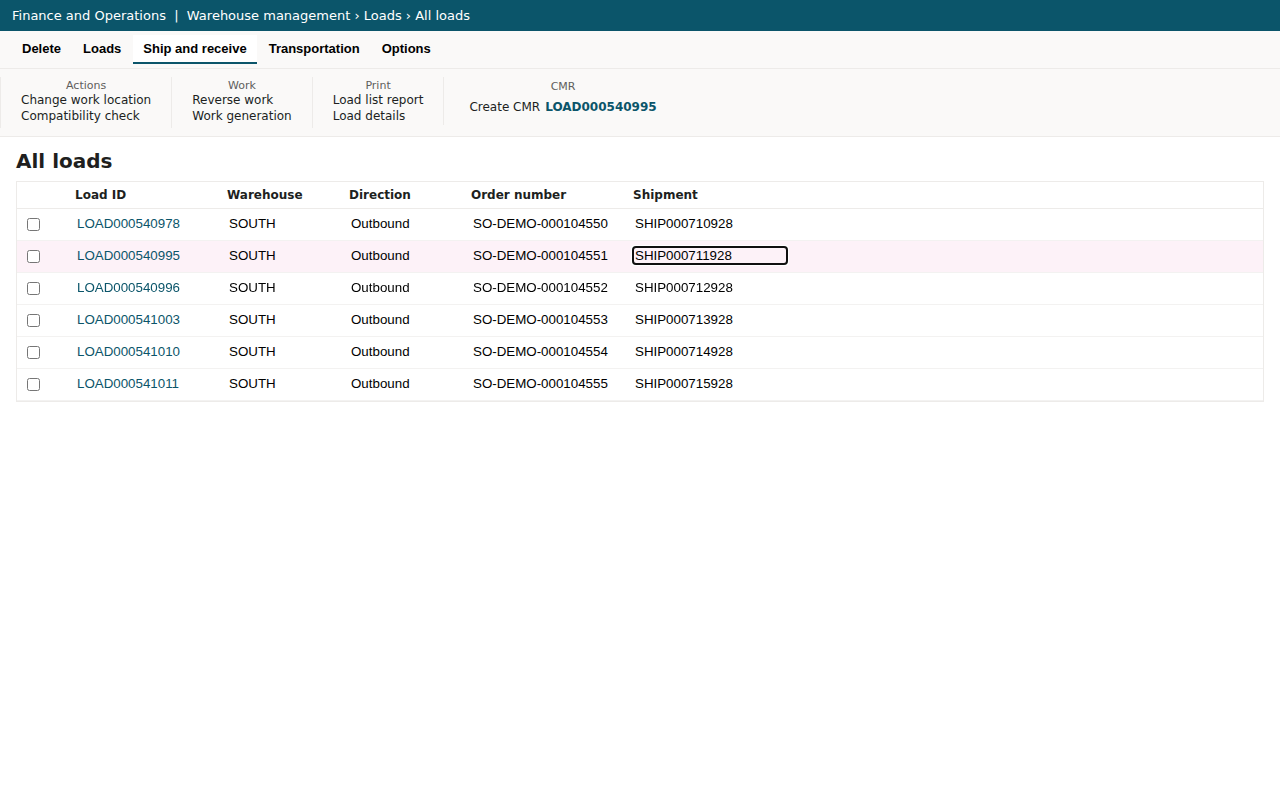Click the Load ID column header
This screenshot has width=1280, height=800.
point(100,195)
